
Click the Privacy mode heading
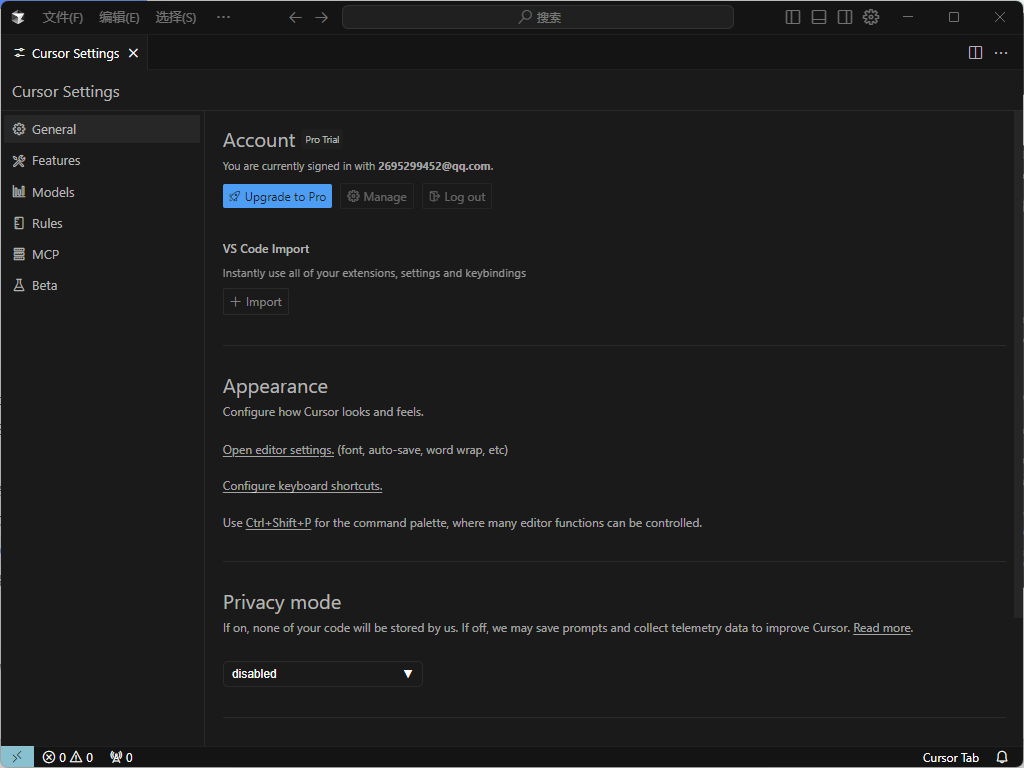pyautogui.click(x=282, y=602)
